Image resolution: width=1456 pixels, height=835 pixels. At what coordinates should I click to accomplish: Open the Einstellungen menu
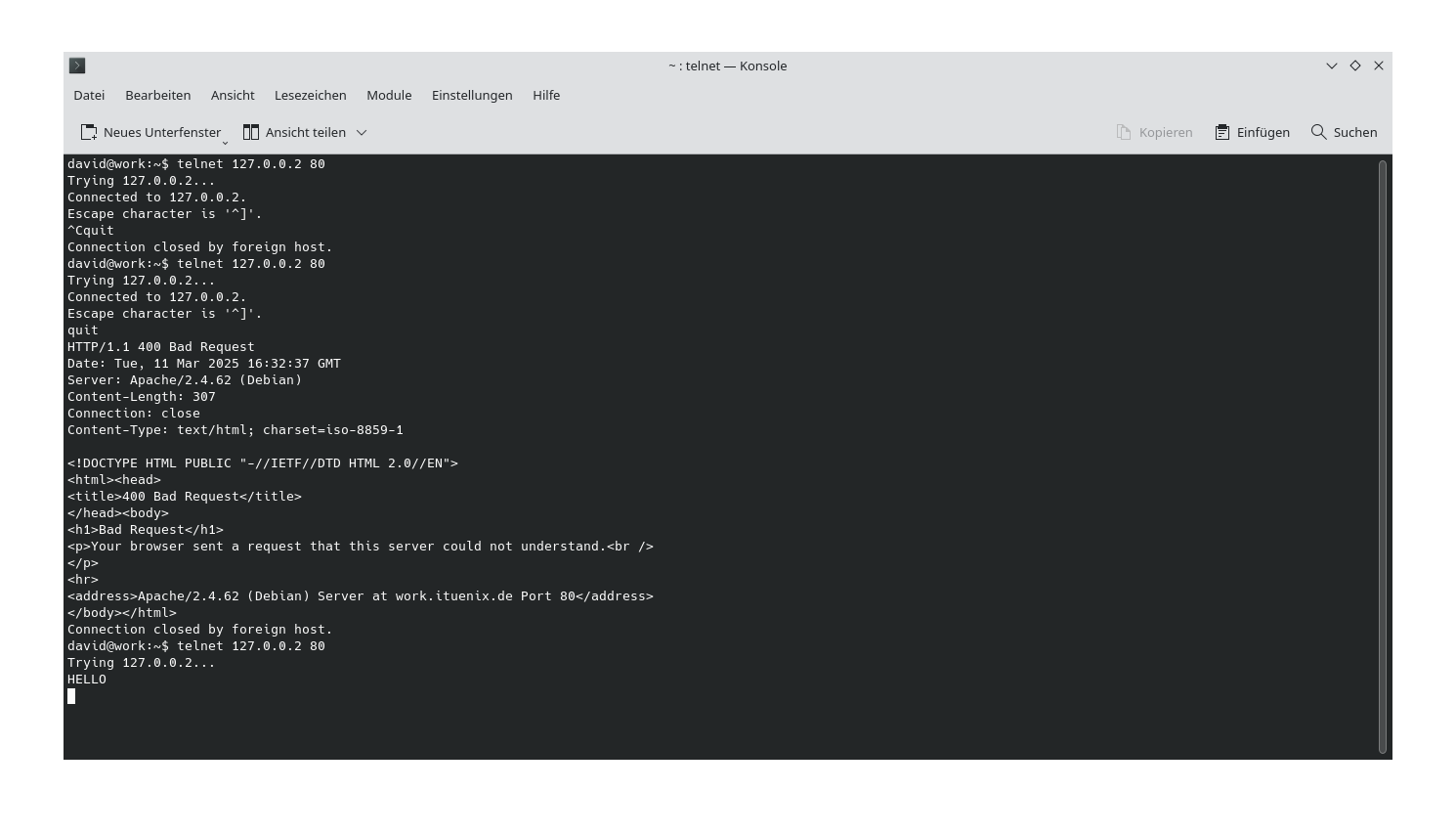(472, 95)
